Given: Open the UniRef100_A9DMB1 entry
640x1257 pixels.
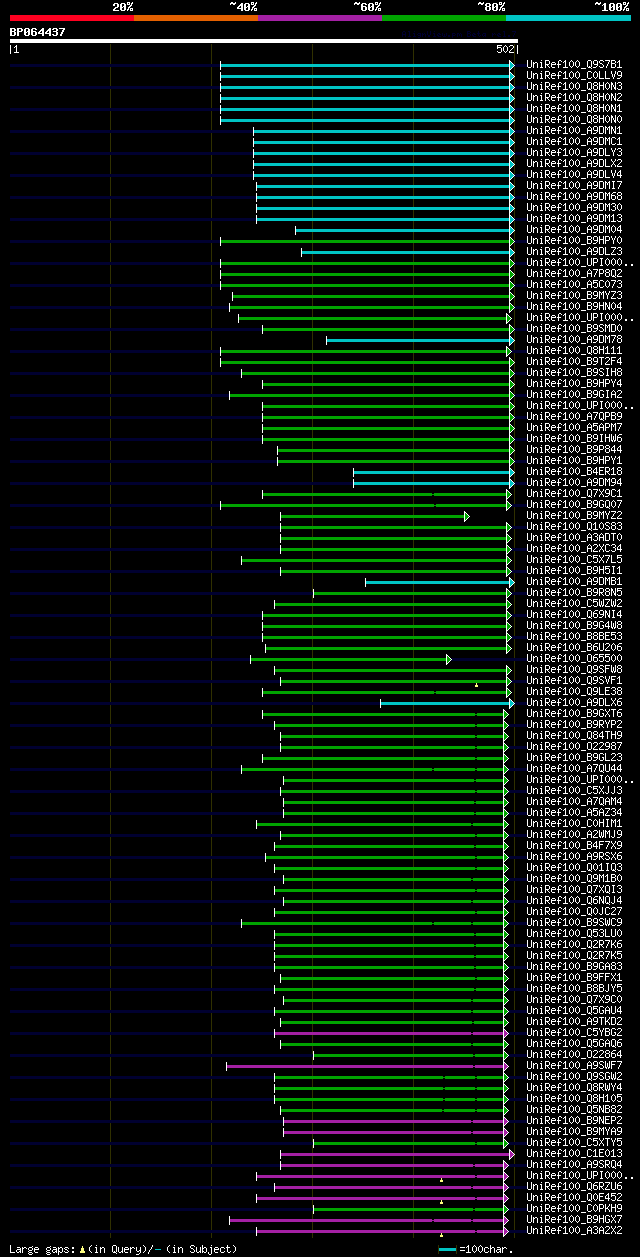Looking at the screenshot, I should (574, 581).
